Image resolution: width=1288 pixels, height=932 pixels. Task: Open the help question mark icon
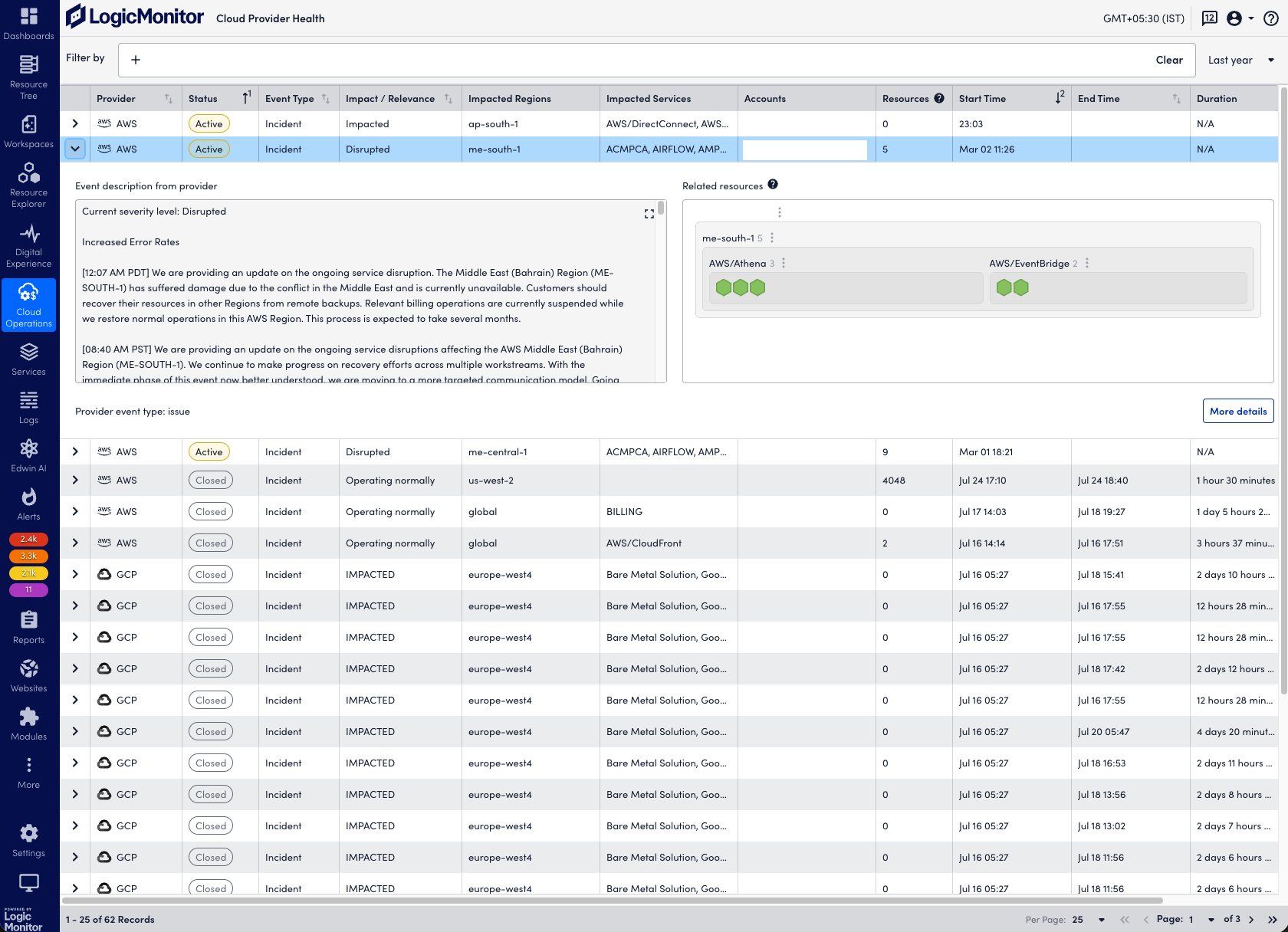pyautogui.click(x=1270, y=18)
